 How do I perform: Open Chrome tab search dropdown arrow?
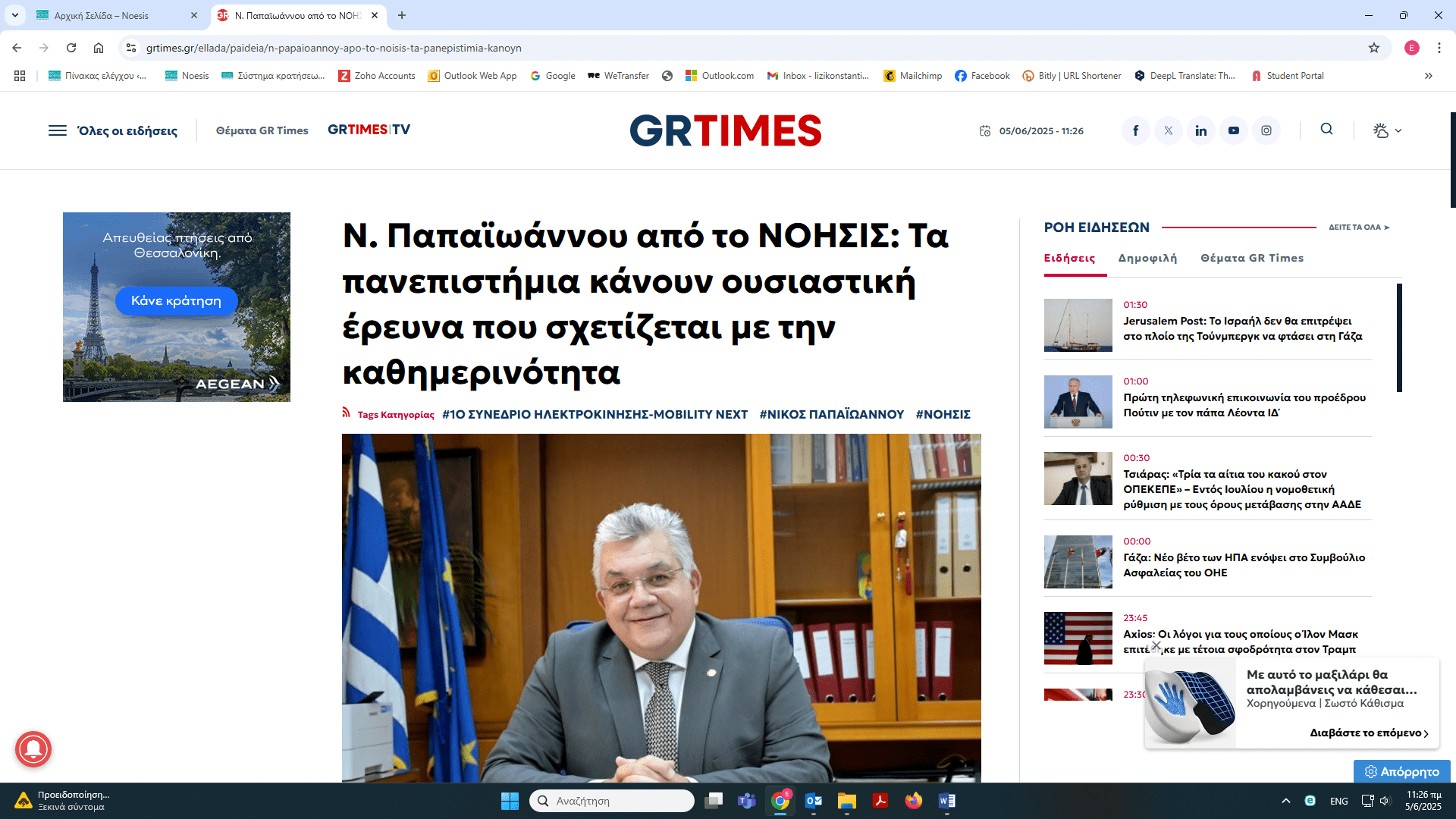[15, 15]
